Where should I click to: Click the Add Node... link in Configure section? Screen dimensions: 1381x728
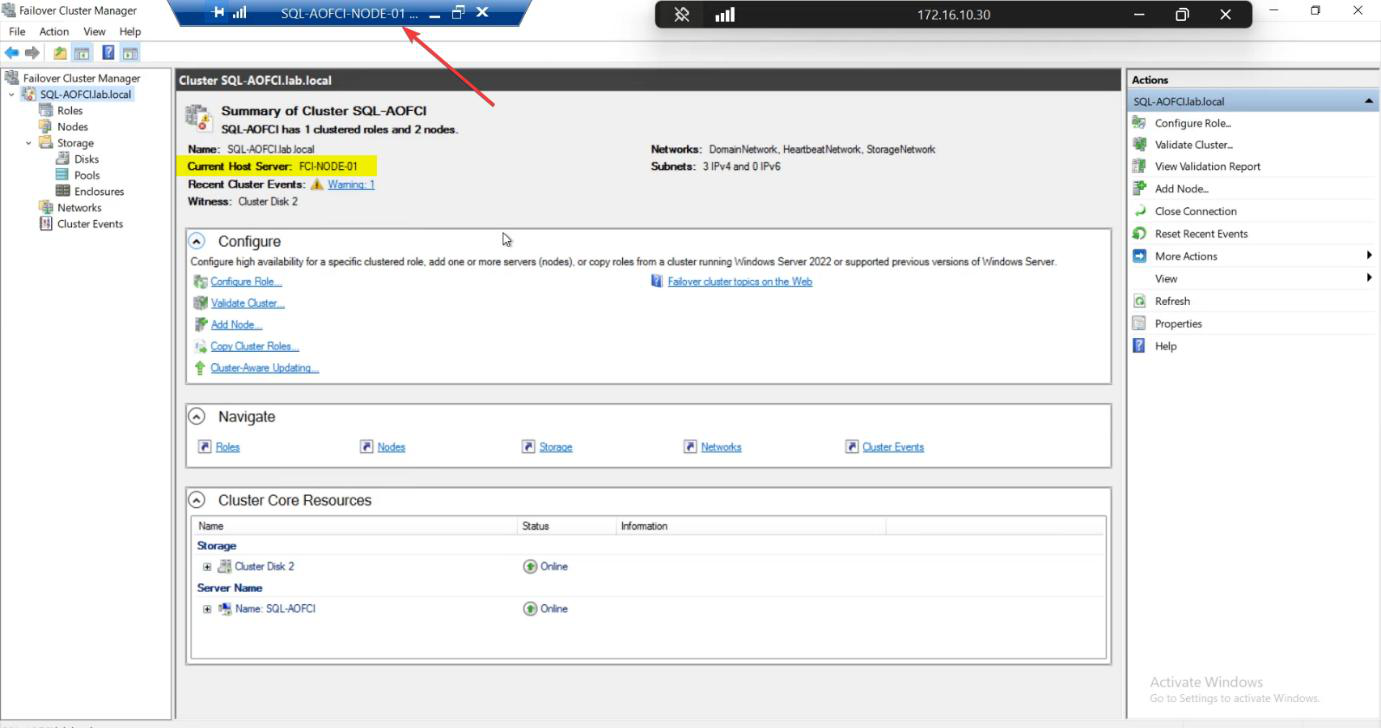click(236, 325)
